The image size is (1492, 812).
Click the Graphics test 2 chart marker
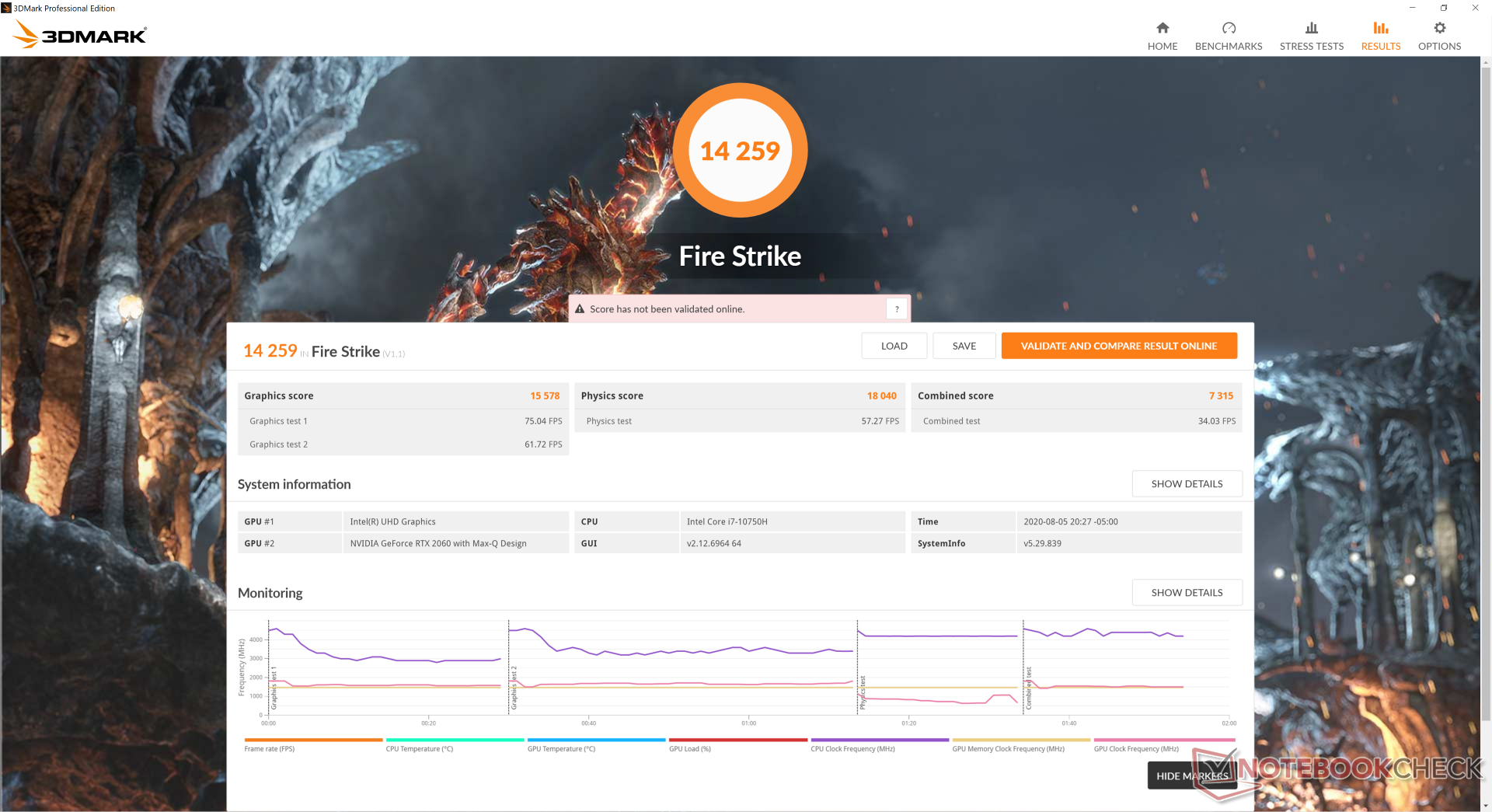pyautogui.click(x=514, y=688)
